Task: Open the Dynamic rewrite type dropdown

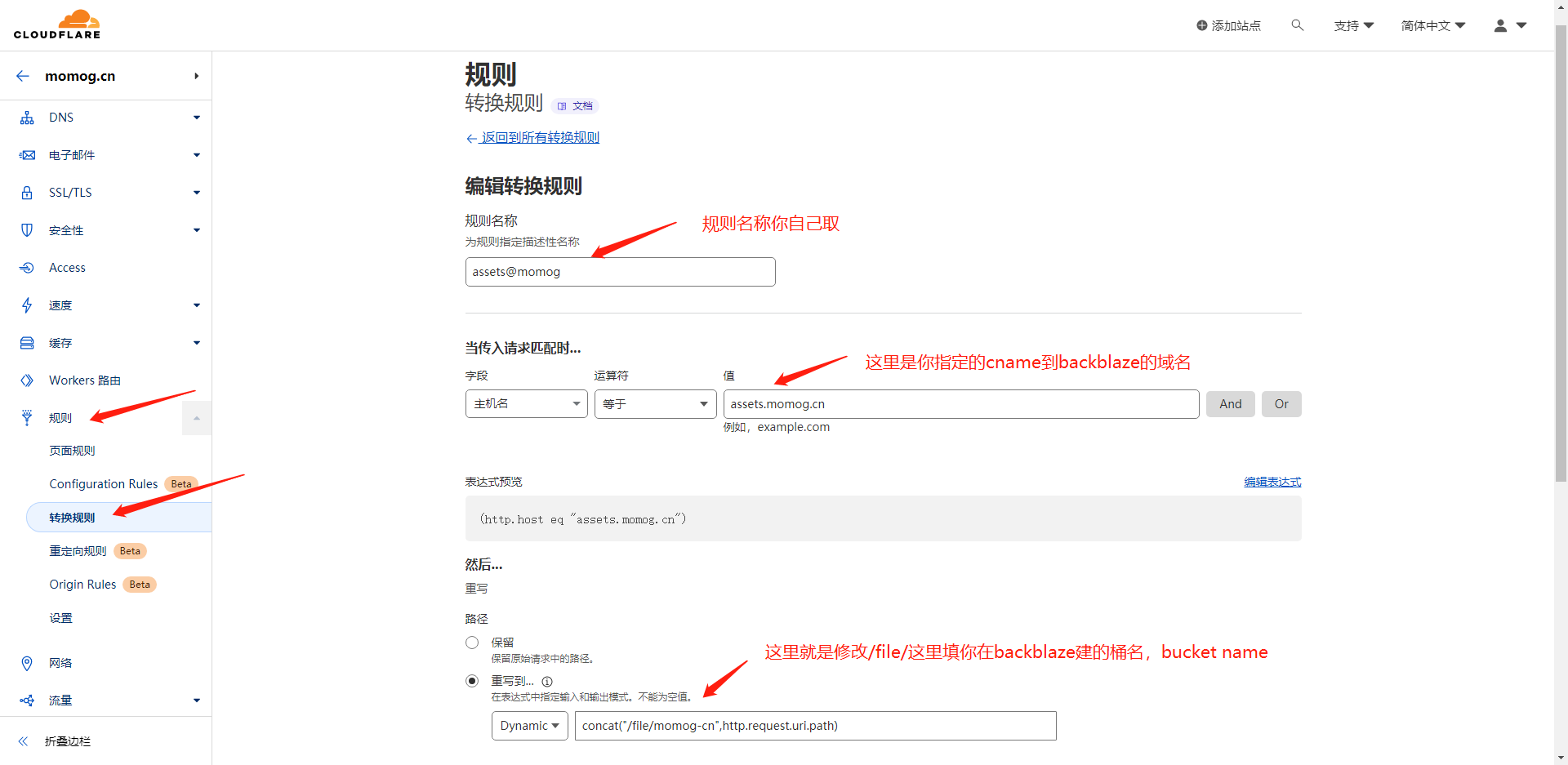Action: click(529, 726)
